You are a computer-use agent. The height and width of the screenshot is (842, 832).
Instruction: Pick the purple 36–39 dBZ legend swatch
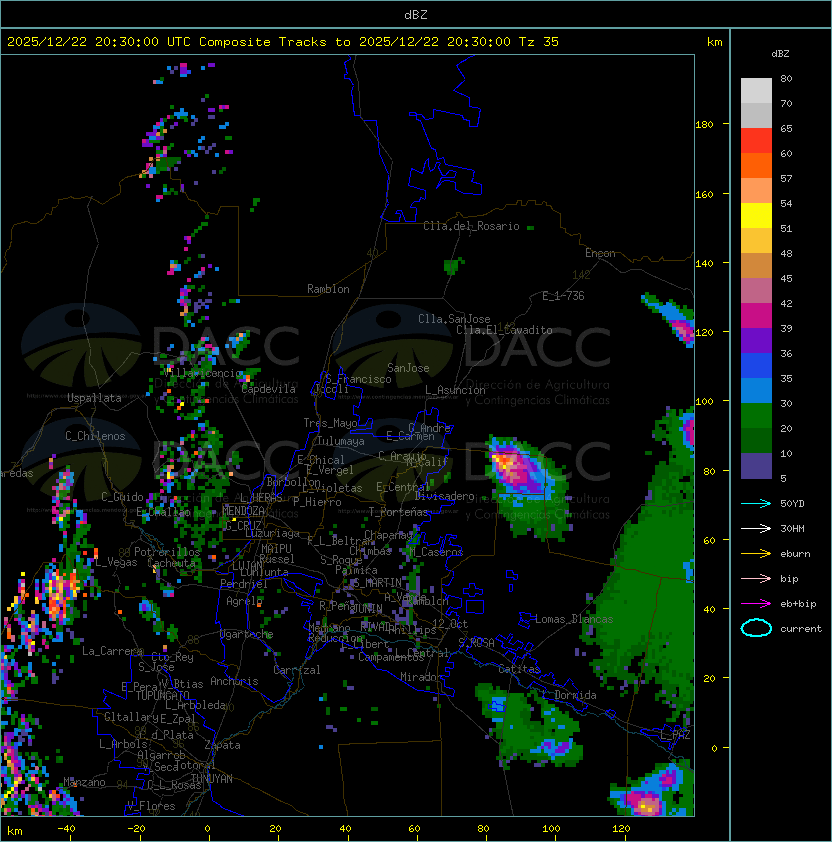click(756, 340)
